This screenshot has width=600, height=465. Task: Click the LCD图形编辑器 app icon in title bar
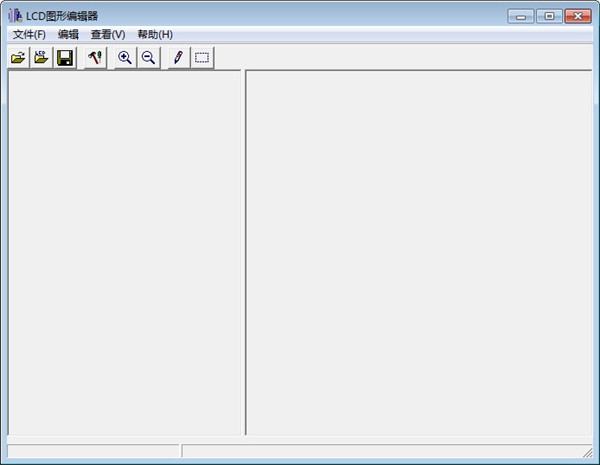click(15, 16)
